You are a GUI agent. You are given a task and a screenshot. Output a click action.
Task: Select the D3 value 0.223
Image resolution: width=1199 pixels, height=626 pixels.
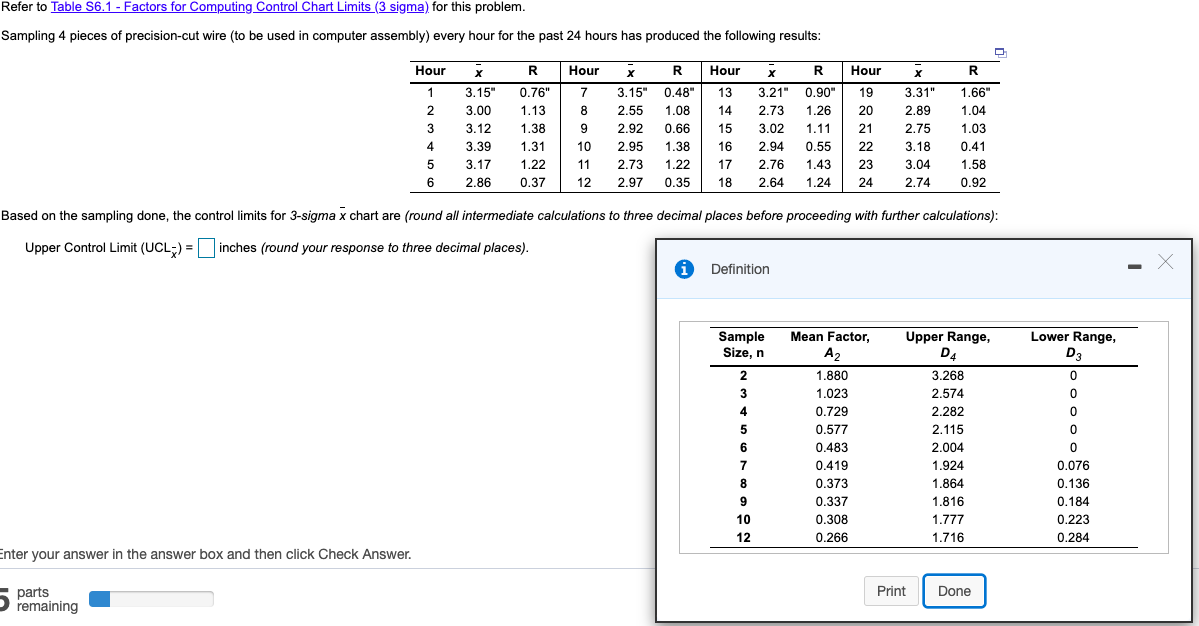tap(1074, 520)
